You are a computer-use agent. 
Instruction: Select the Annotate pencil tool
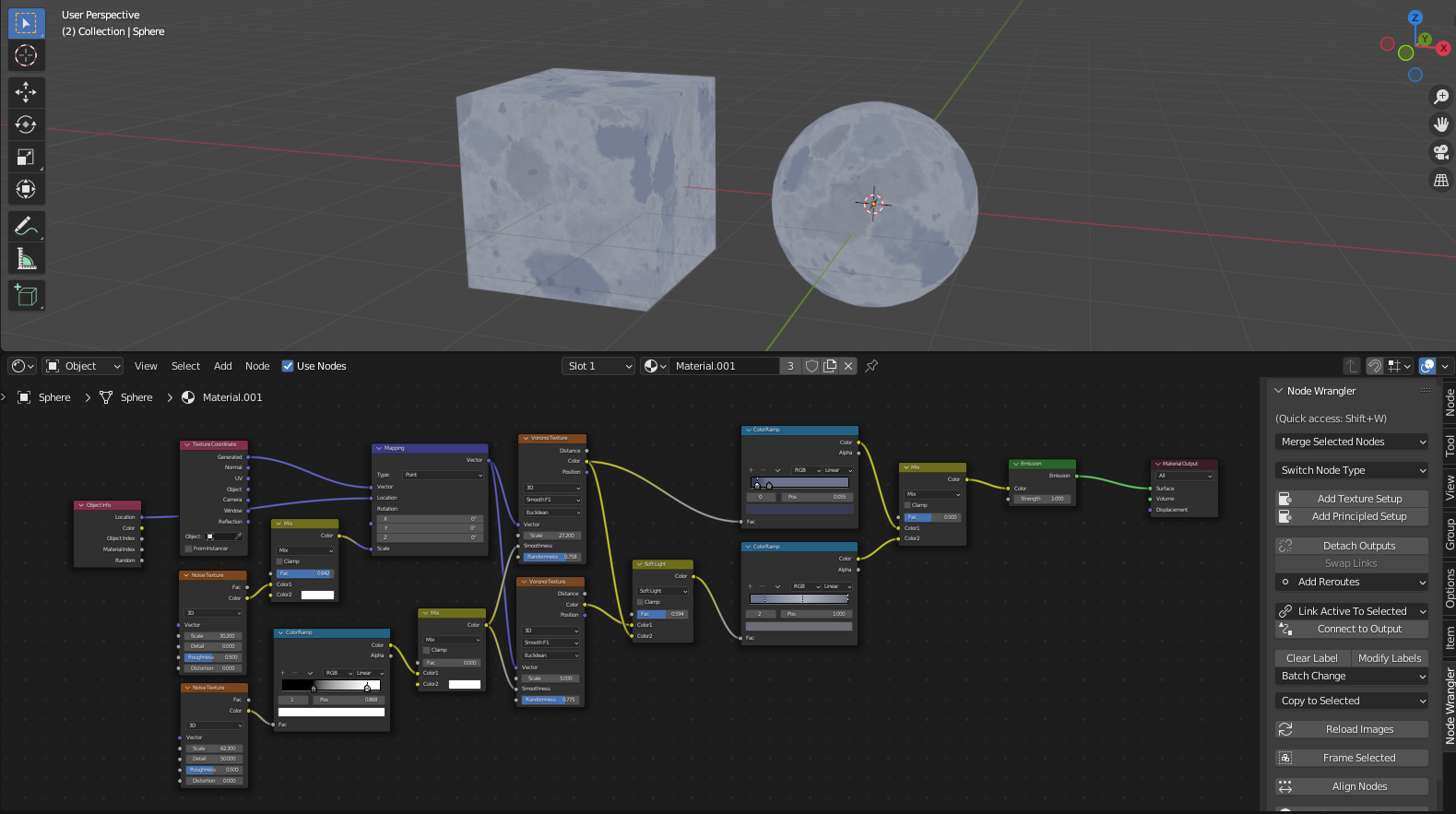pyautogui.click(x=26, y=226)
